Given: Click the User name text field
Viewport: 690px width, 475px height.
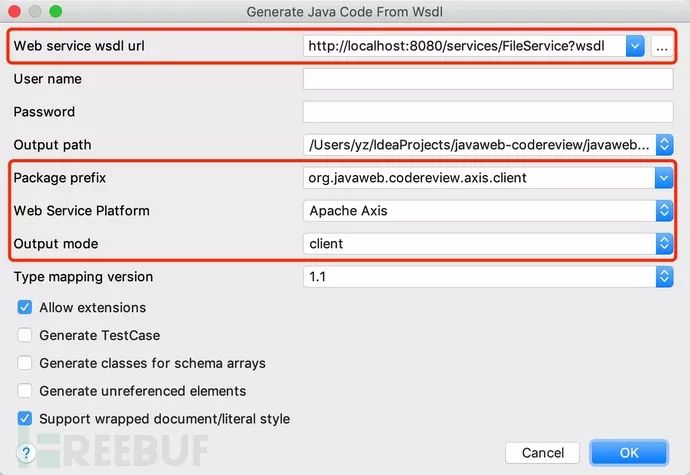Looking at the screenshot, I should [x=487, y=79].
